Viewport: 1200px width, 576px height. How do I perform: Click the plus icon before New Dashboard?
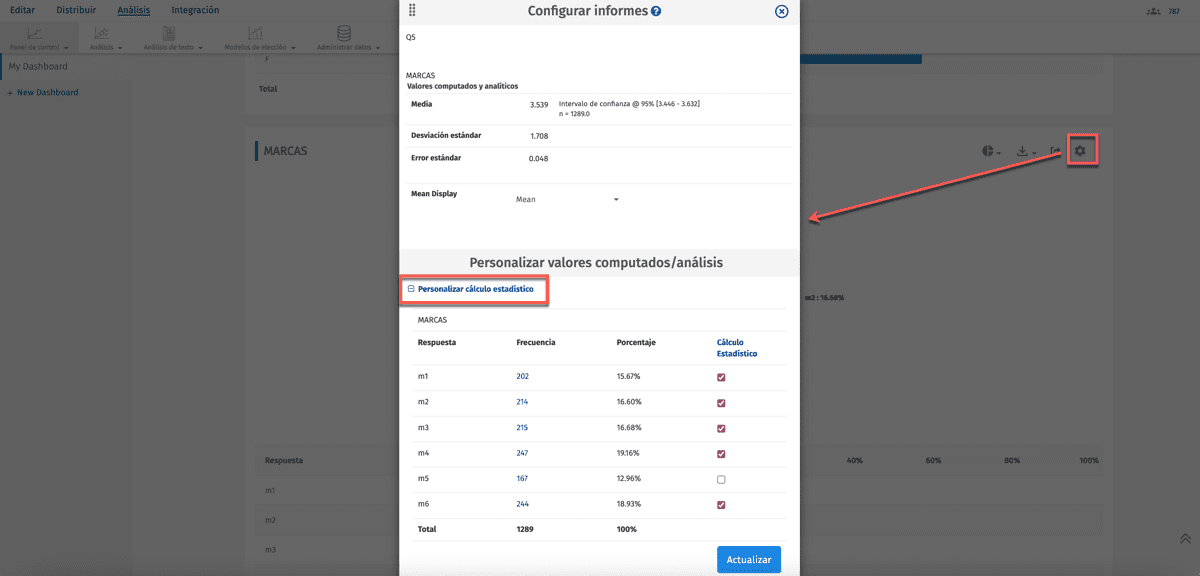[11, 92]
